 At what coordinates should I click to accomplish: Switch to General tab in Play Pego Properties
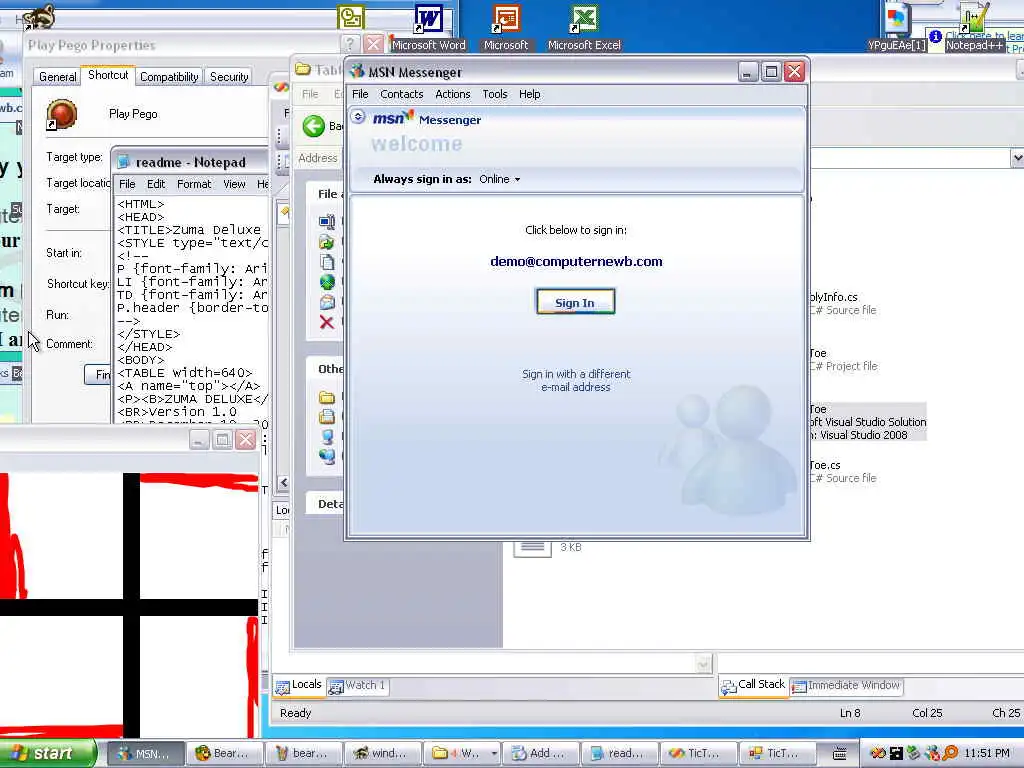pos(57,76)
